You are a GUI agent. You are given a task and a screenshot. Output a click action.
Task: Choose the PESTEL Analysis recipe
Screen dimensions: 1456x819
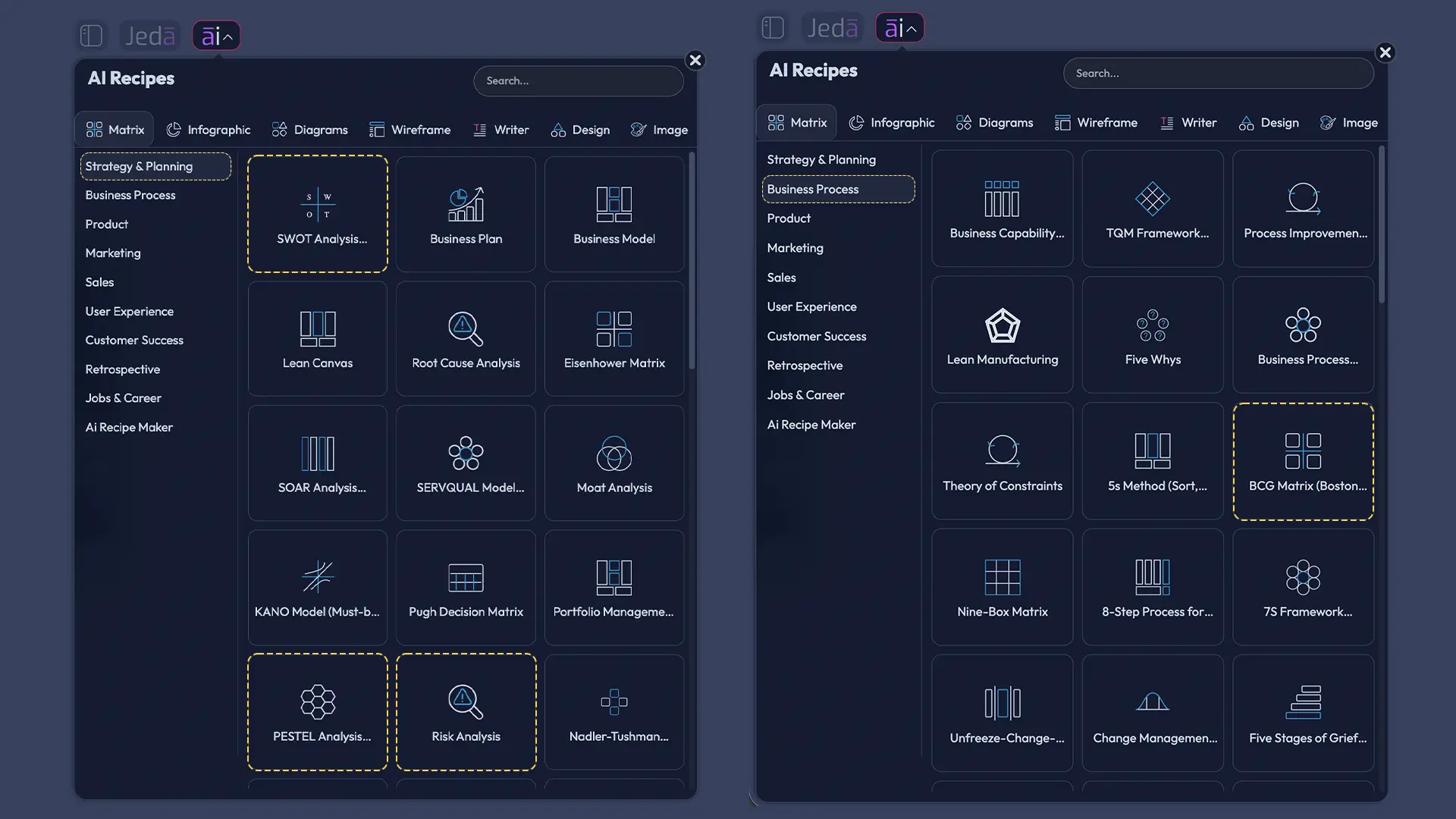click(317, 712)
